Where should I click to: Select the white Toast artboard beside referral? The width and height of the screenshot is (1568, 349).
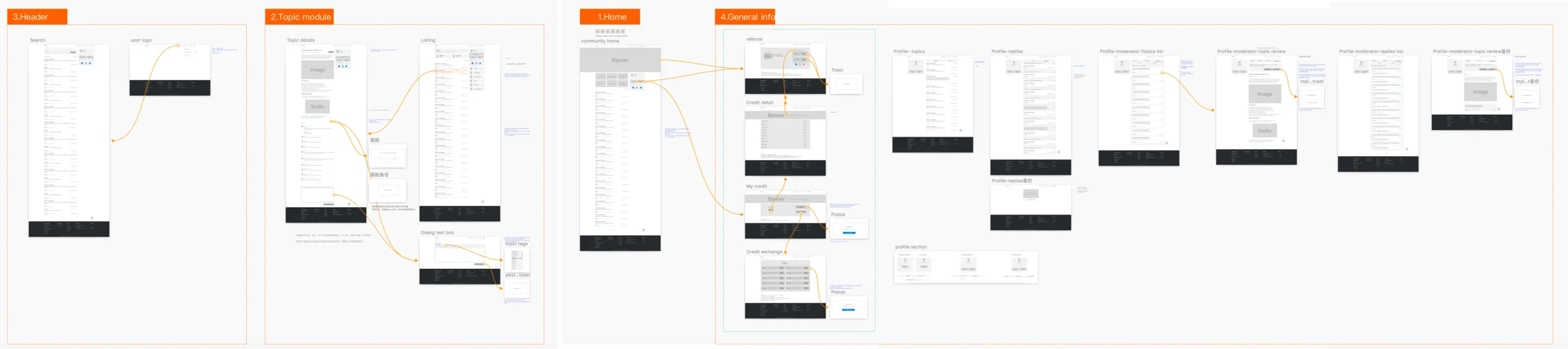[x=846, y=84]
